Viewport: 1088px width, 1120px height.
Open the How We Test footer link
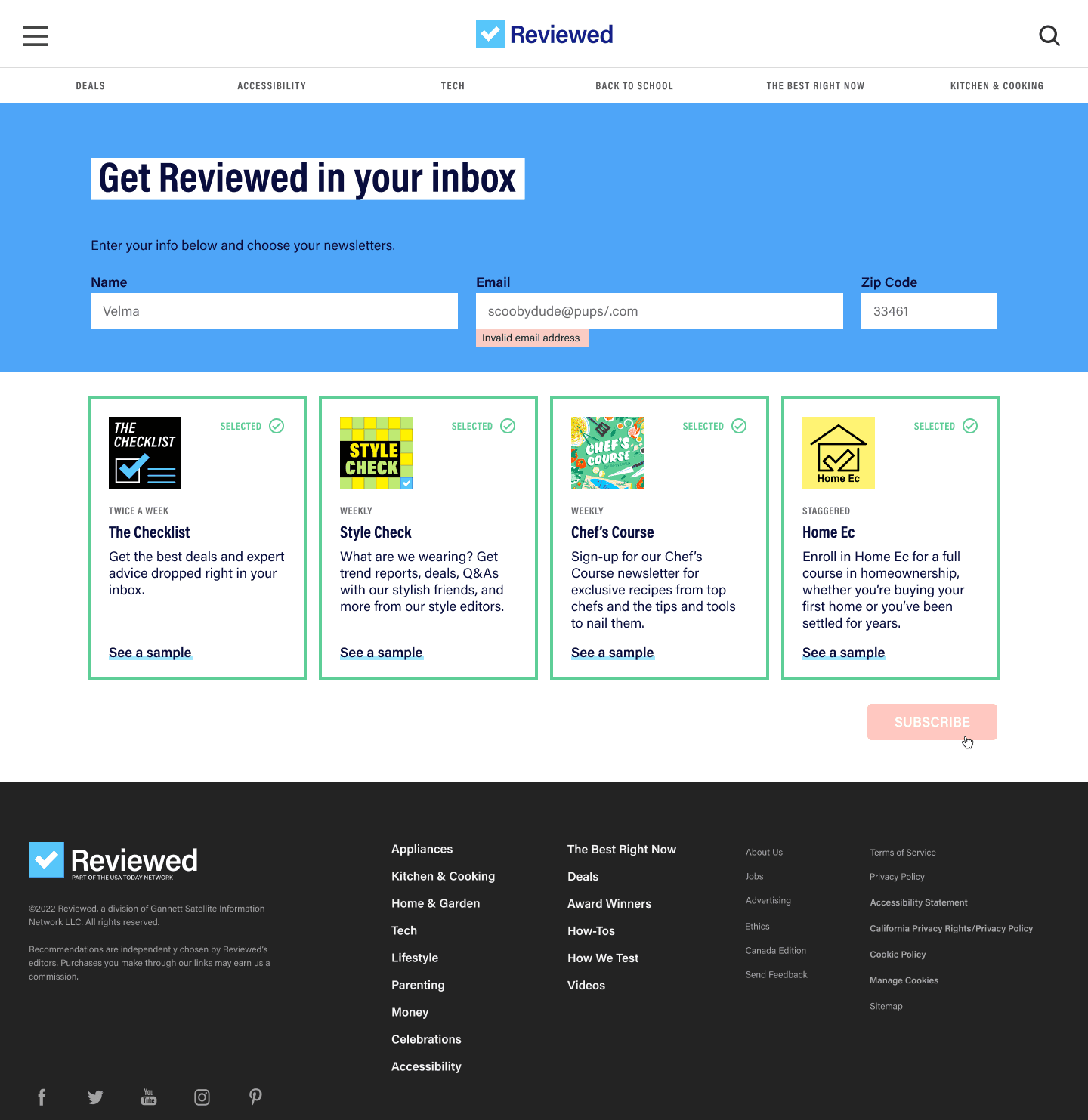point(603,958)
